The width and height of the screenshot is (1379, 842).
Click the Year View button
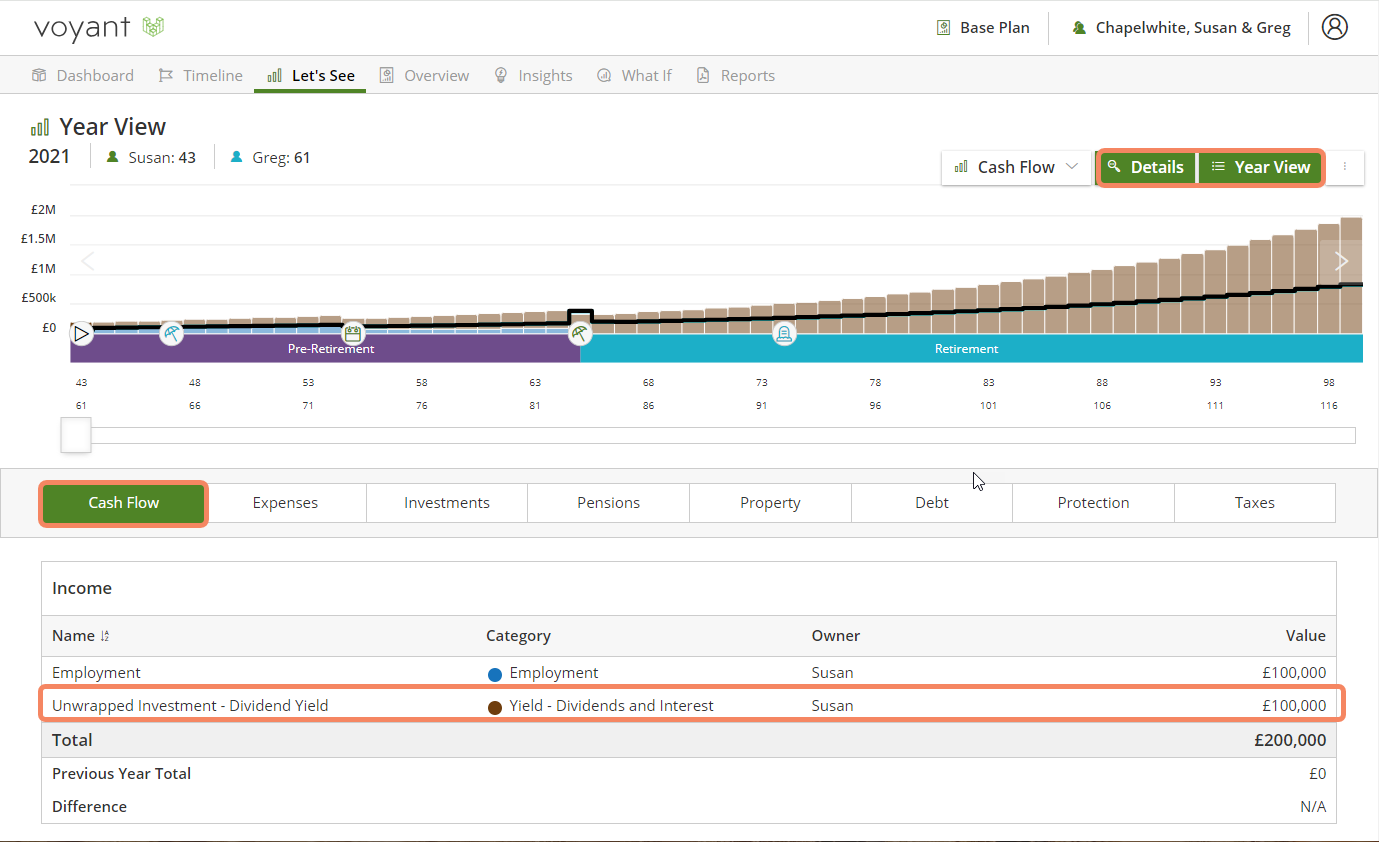click(x=1260, y=167)
